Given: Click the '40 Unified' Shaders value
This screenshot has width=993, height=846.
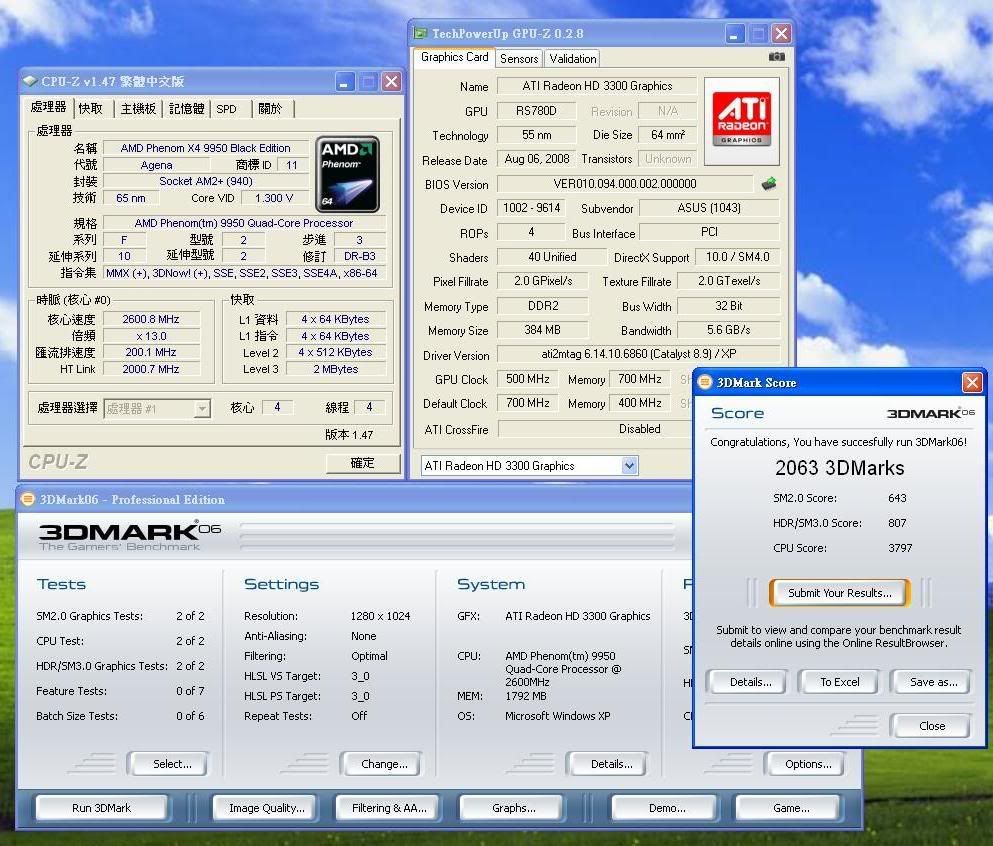Looking at the screenshot, I should 552,256.
